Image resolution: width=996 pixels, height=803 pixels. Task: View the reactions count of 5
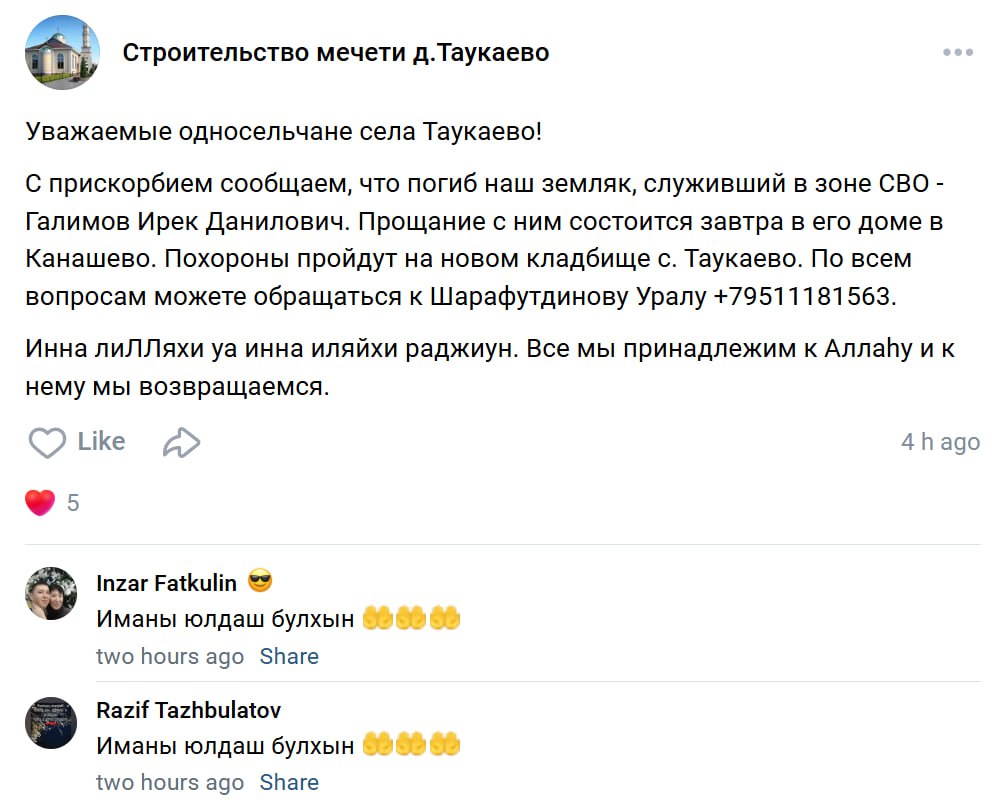coord(73,503)
